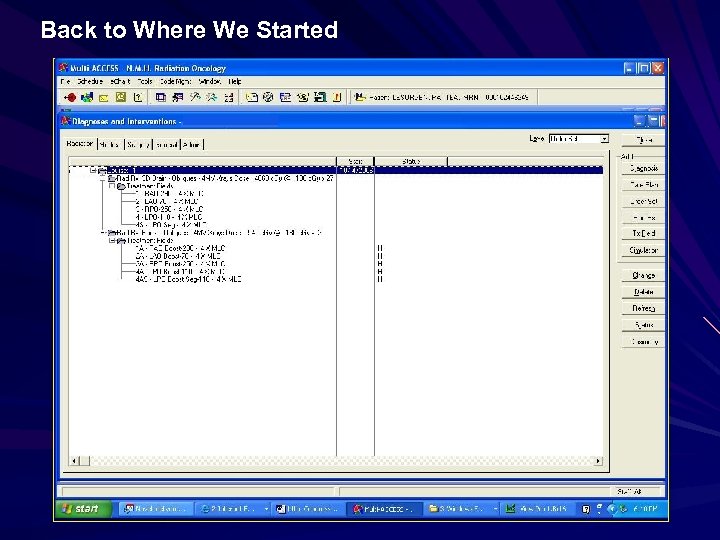Select boost field row starting with 4AS
The height and width of the screenshot is (540, 720).
pos(188,279)
